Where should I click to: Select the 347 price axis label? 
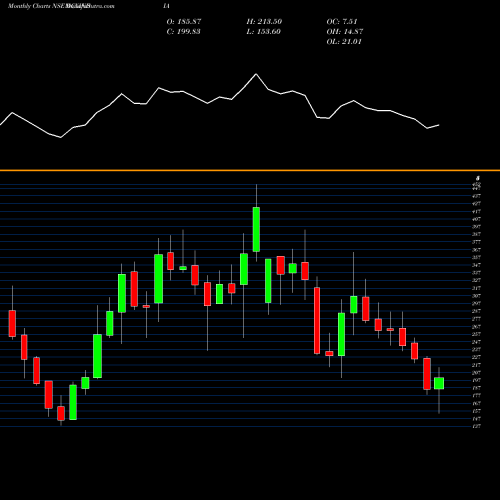coord(476,265)
